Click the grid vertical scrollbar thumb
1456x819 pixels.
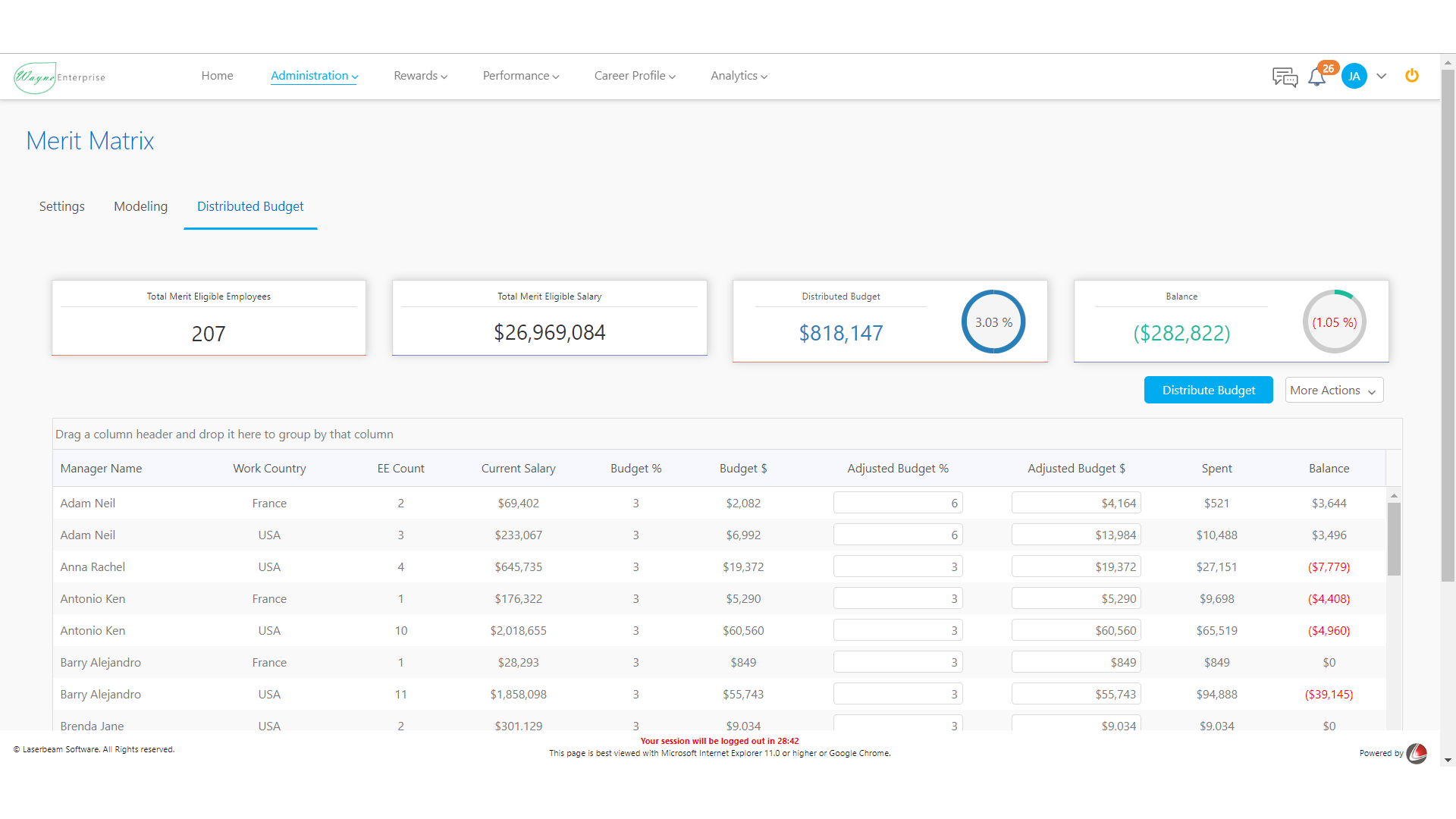1394,538
